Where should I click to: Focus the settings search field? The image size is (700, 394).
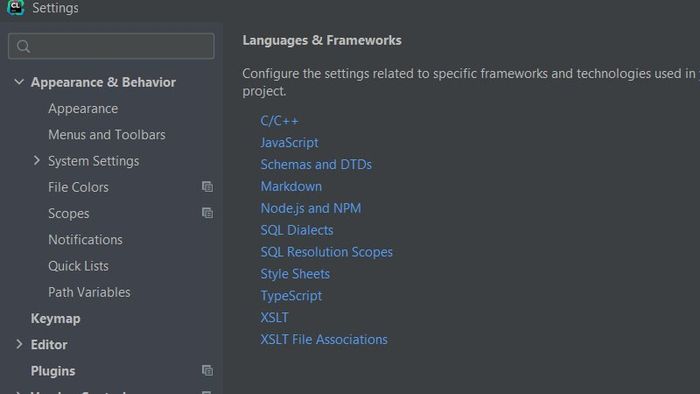111,46
